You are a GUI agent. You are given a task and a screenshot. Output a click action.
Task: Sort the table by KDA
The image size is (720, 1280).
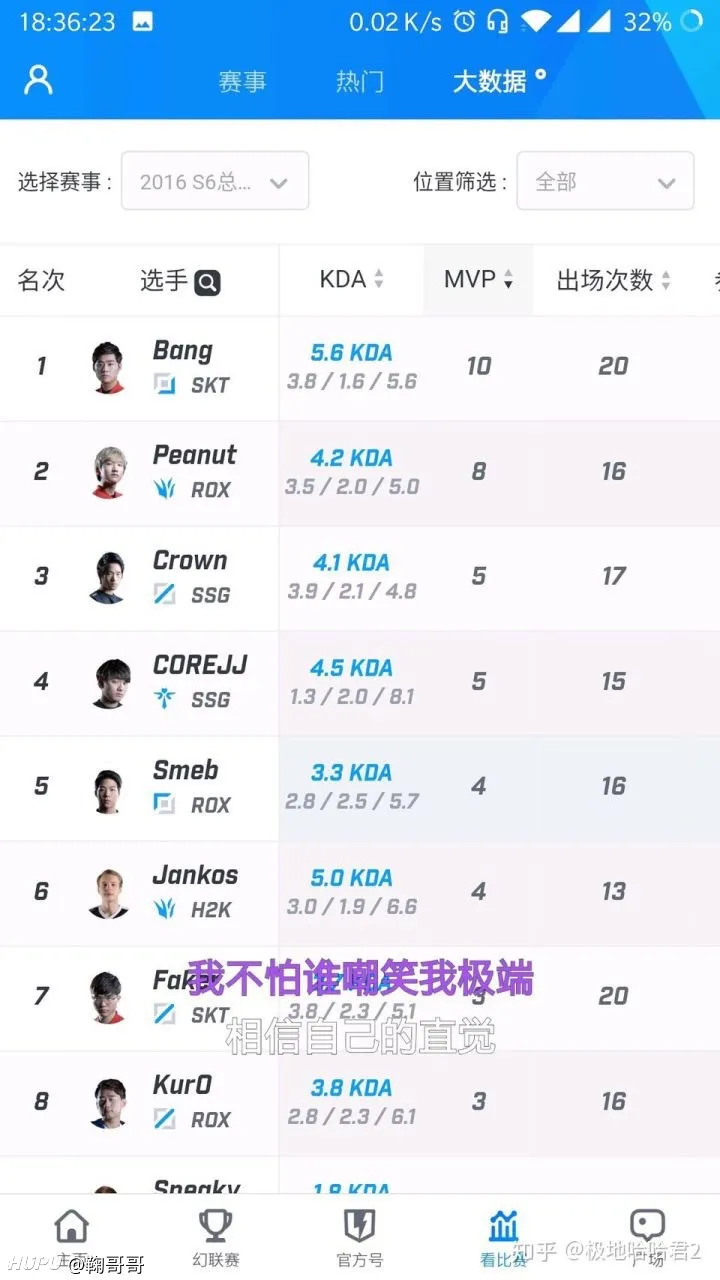point(351,280)
